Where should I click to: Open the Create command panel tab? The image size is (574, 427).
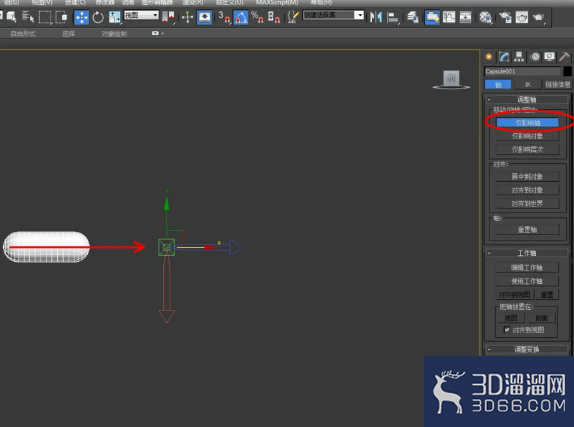(x=489, y=56)
